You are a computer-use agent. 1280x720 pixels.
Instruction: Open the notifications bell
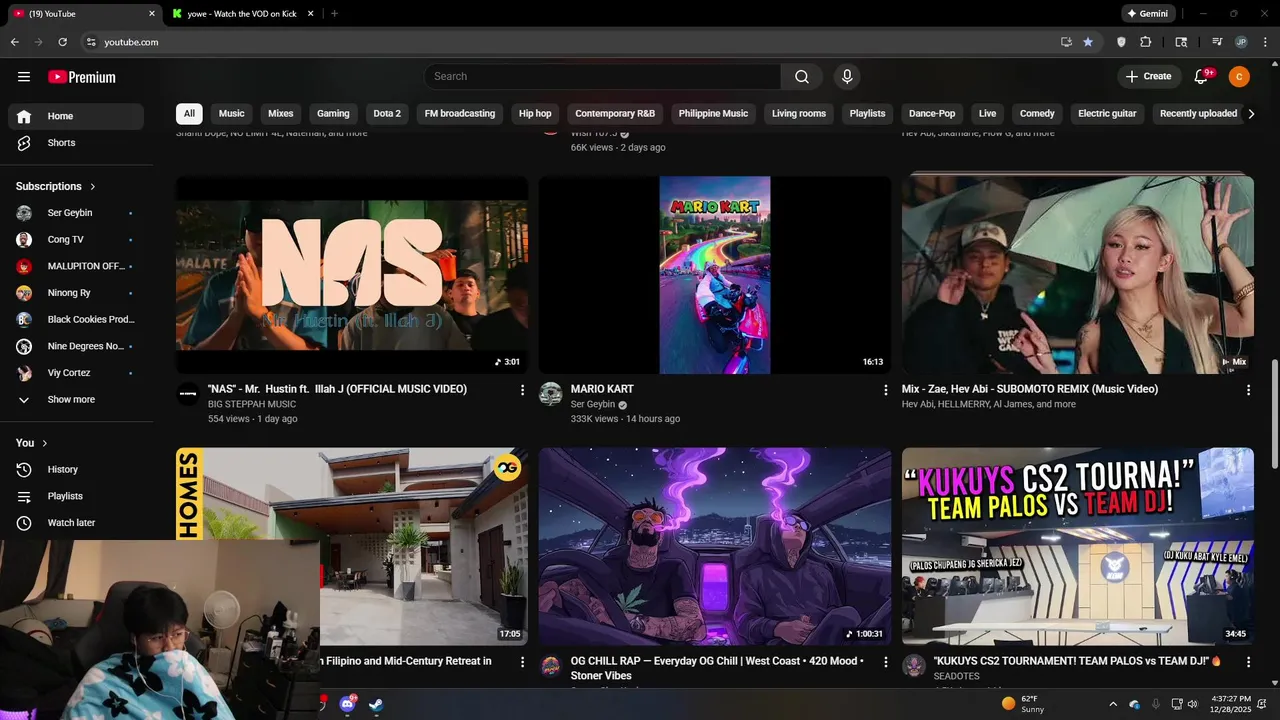click(1202, 76)
